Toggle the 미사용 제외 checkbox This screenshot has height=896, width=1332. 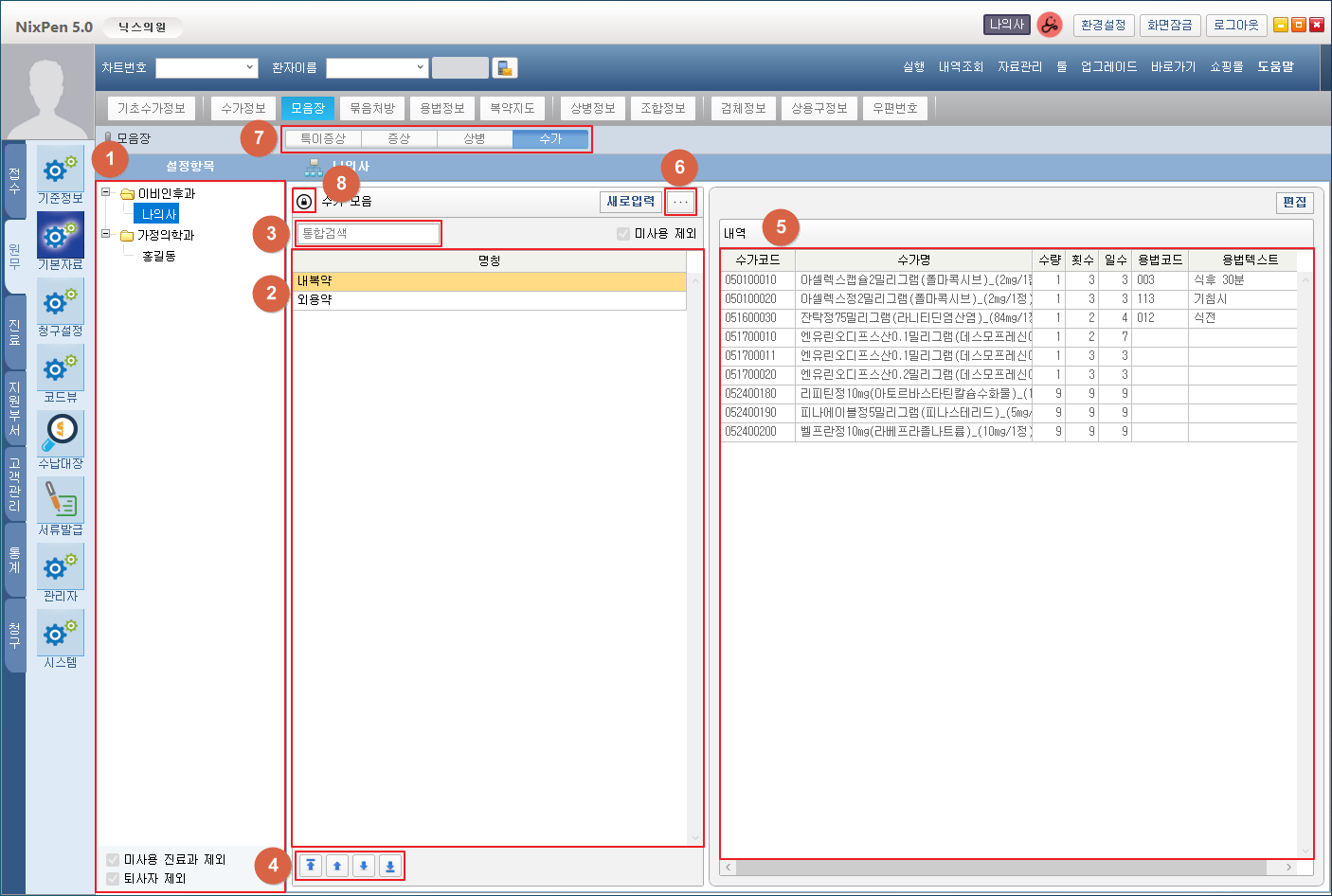coord(623,234)
